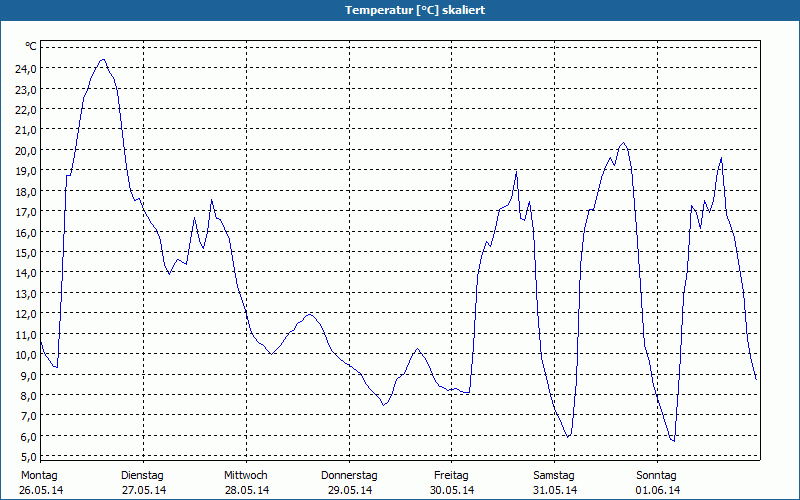This screenshot has height=500, width=800.
Task: Click the 01.06.14 date label
Action: (658, 490)
